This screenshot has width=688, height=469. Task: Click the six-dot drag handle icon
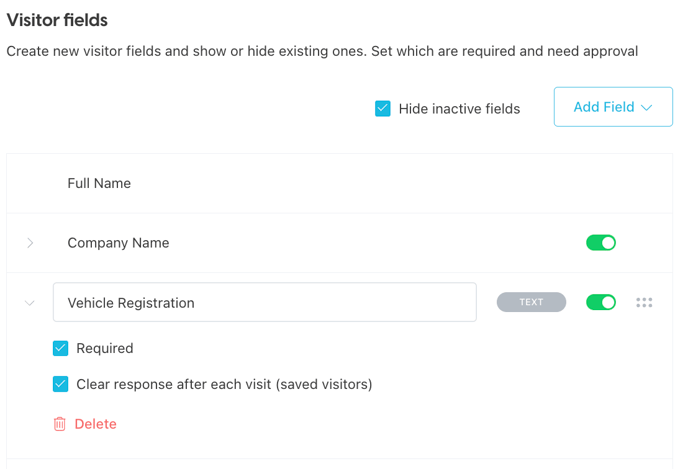point(644,302)
